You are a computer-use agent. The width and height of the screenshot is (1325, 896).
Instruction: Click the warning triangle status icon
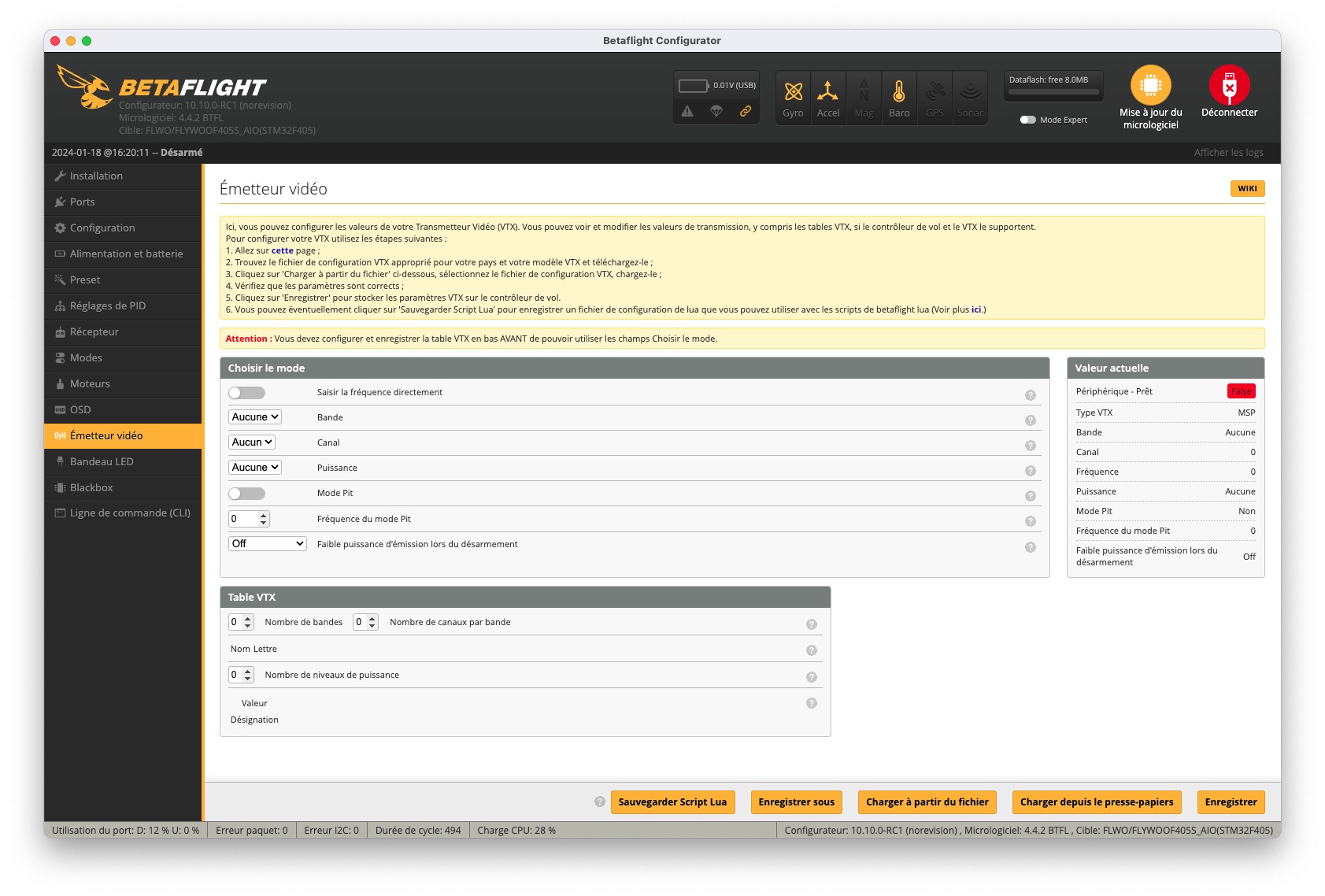(687, 111)
